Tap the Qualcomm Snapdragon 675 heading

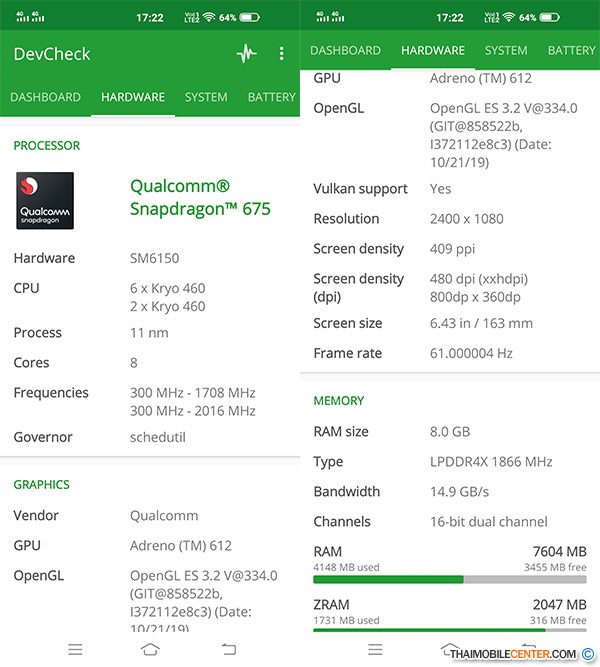(200, 197)
